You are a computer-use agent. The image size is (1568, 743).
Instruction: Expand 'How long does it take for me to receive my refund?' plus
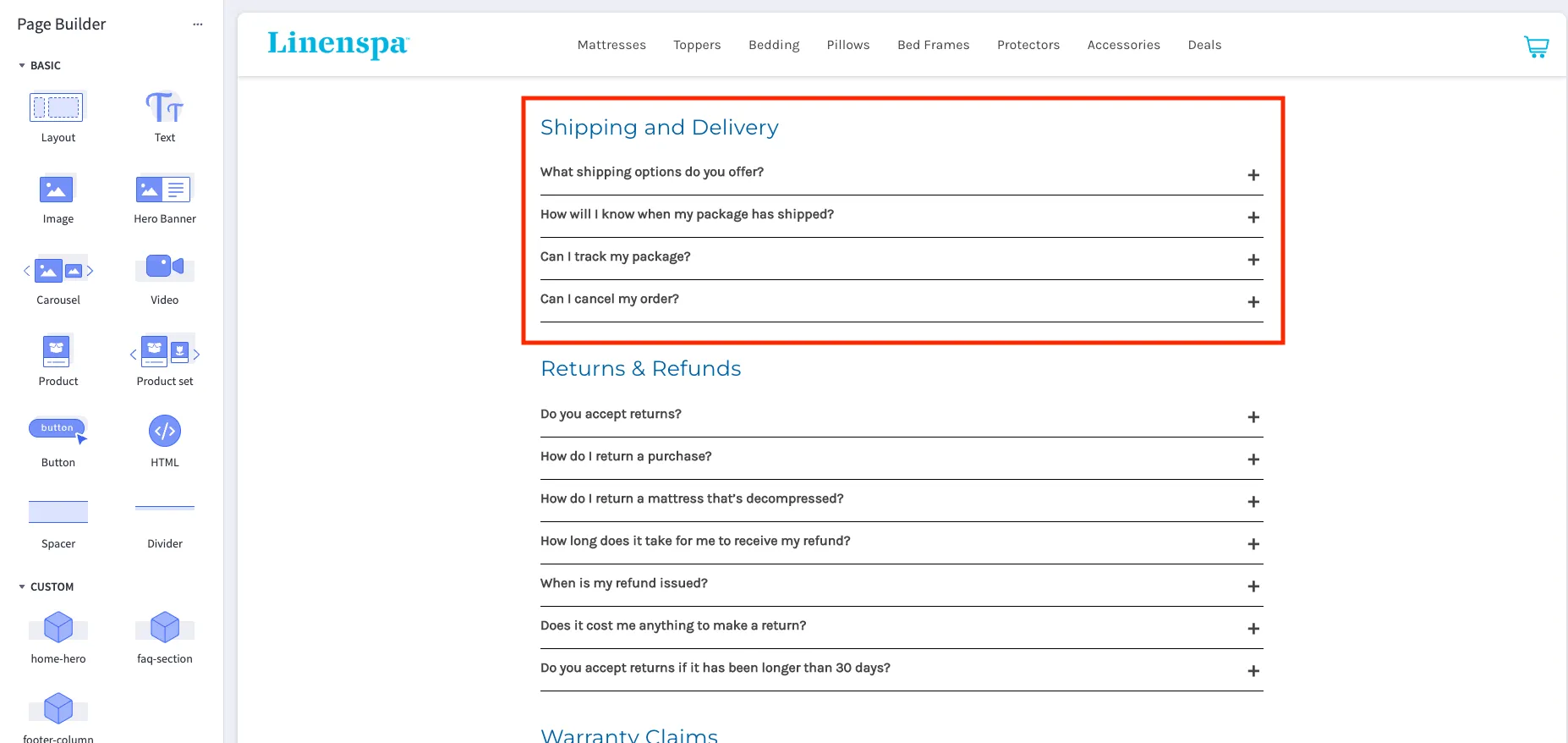(x=1253, y=544)
